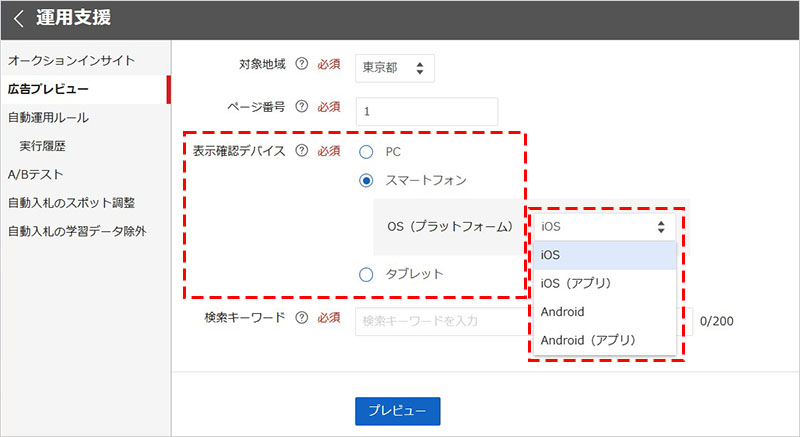The height and width of the screenshot is (437, 800).
Task: Select the タブレット radio button
Action: pos(366,274)
